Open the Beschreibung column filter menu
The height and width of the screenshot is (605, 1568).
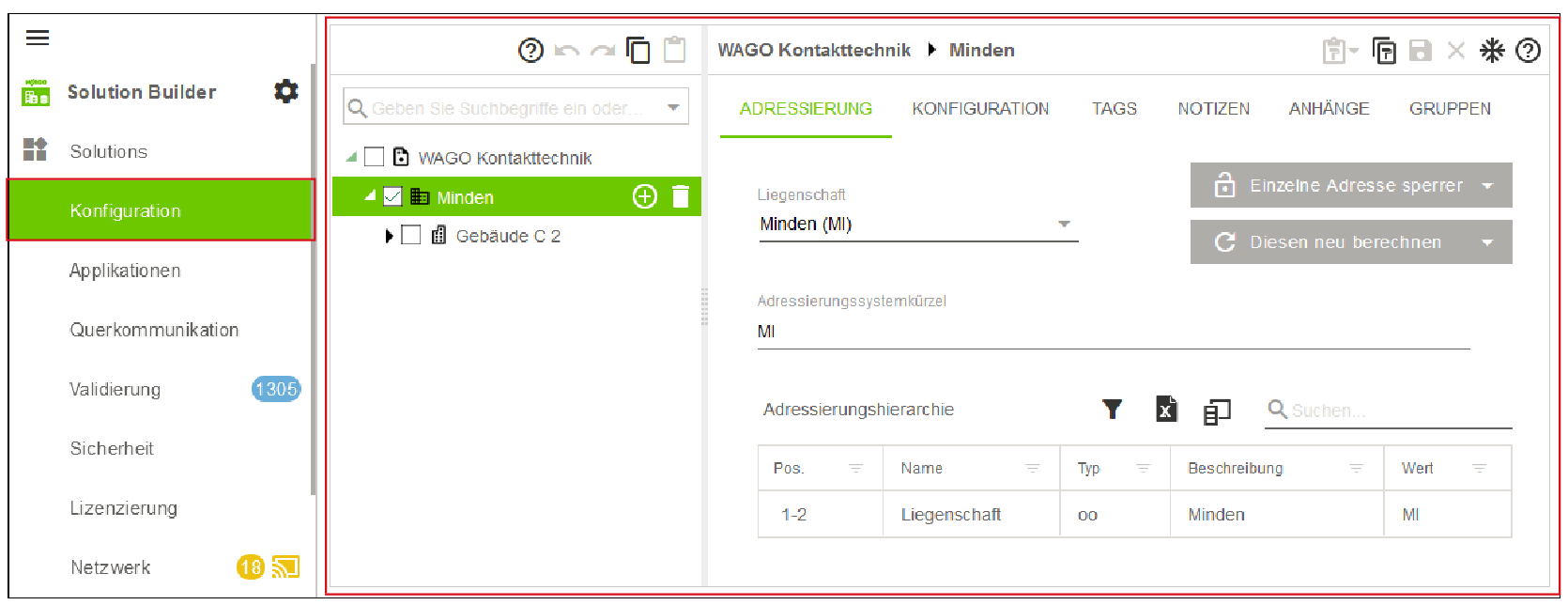pos(1356,468)
